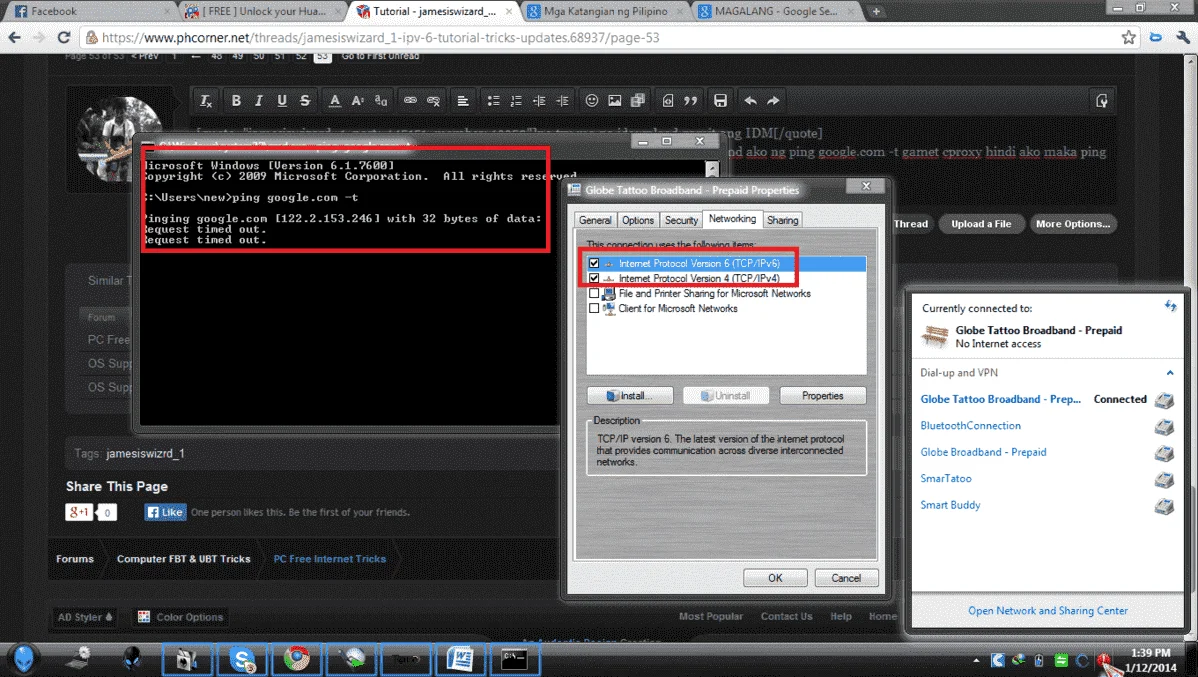1198x677 pixels.
Task: Toggle Bold formatting in the post editor
Action: [236, 101]
